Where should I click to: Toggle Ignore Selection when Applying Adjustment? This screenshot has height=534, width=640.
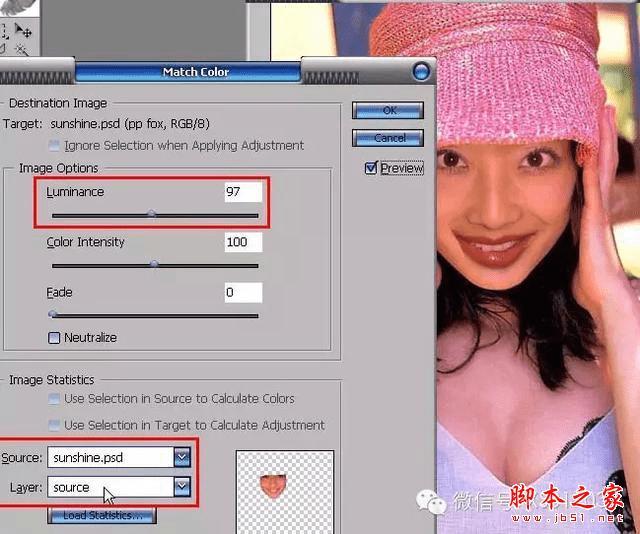pyautogui.click(x=54, y=145)
